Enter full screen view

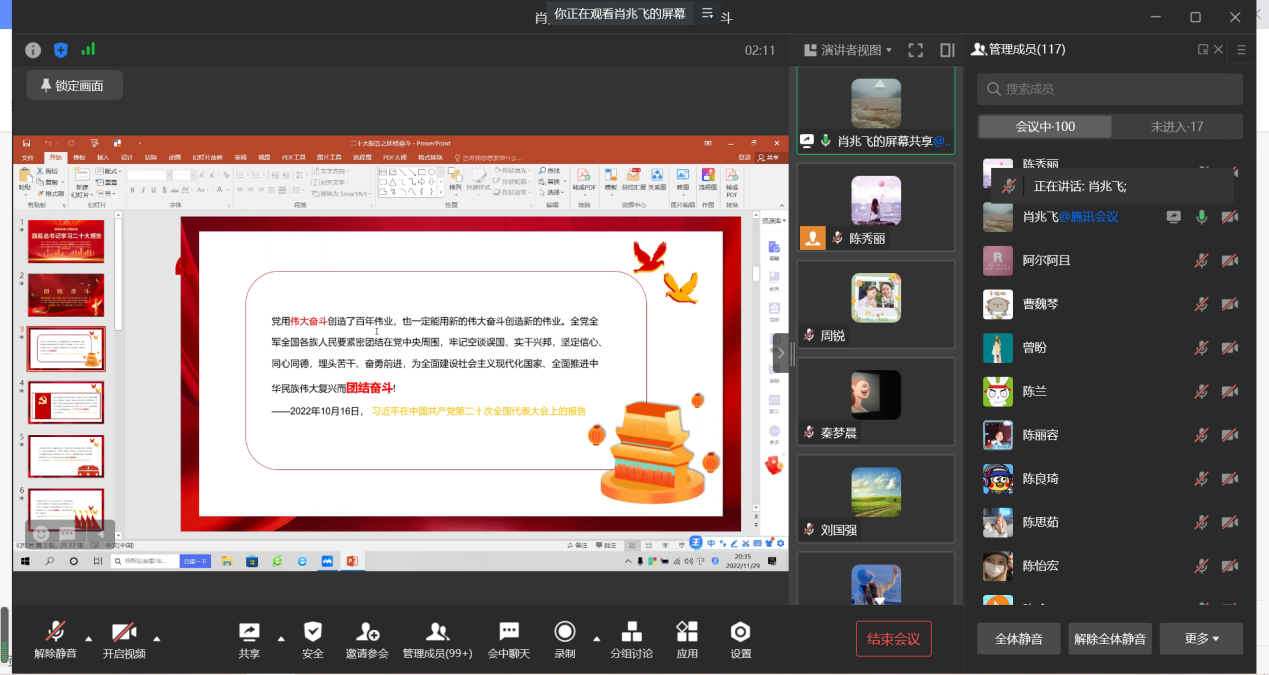coord(915,50)
